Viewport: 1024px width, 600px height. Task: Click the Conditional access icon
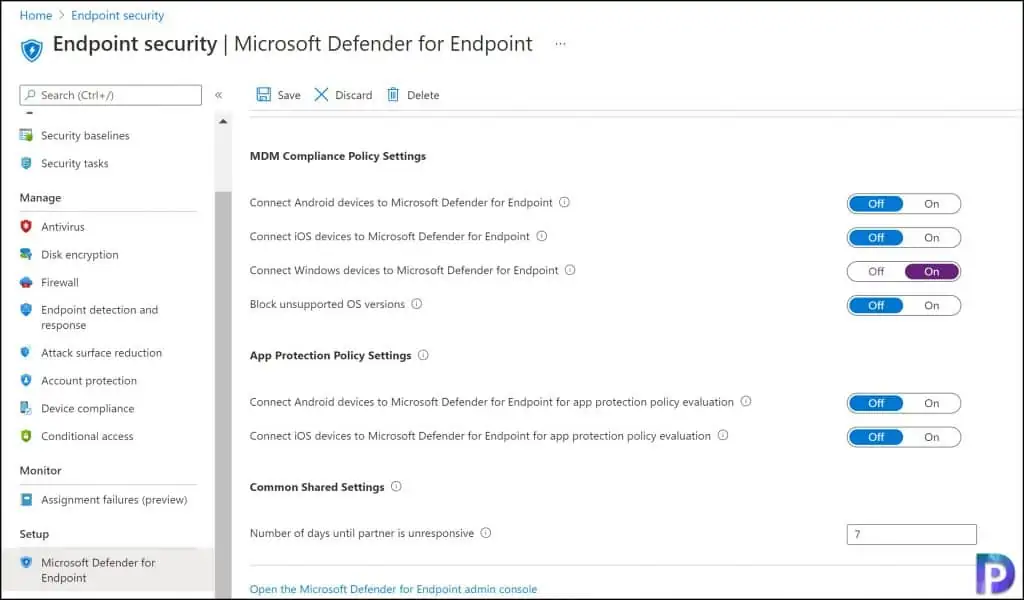(26, 435)
